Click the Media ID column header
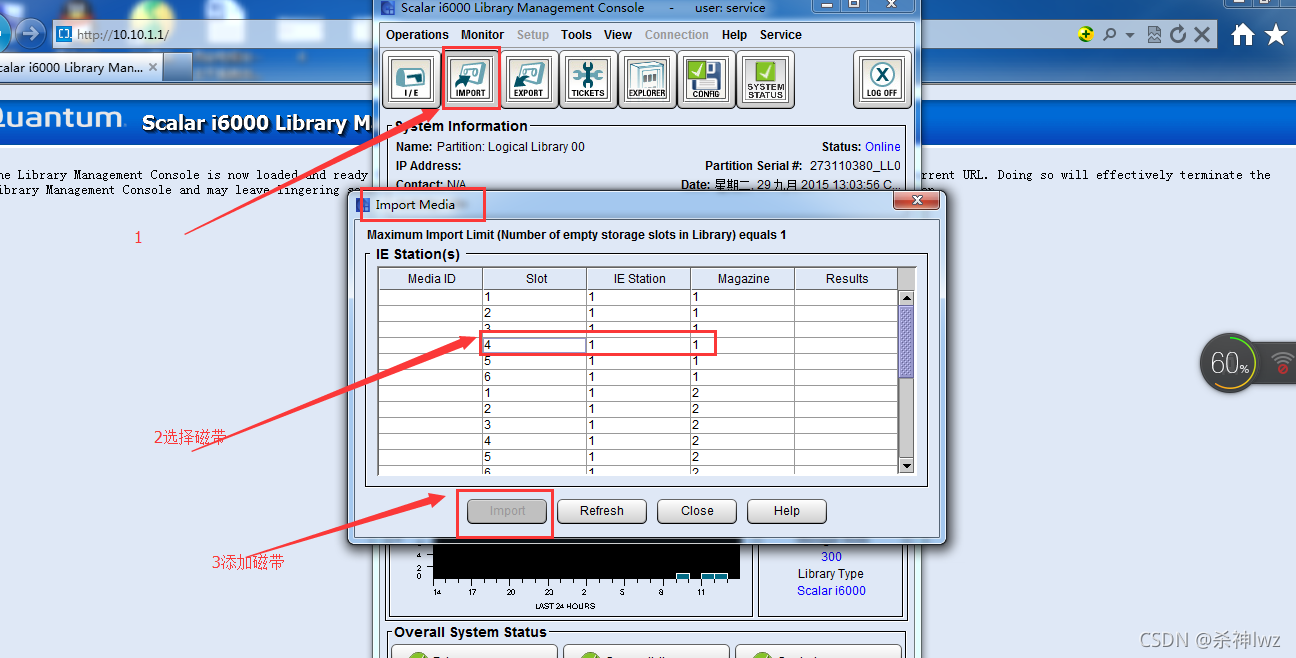Screen dimensions: 1296x658 click(431, 279)
